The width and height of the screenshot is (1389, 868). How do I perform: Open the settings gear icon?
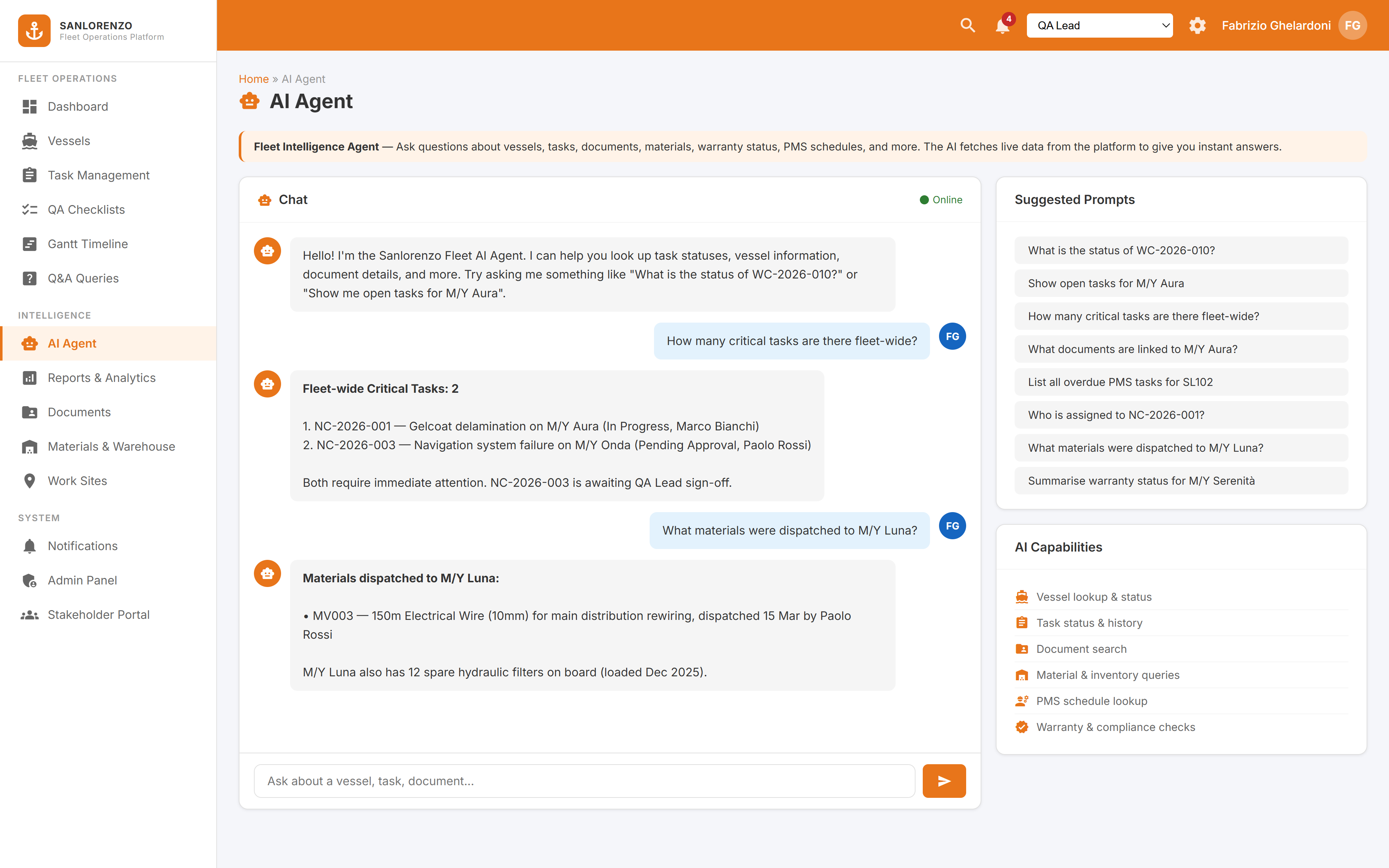click(x=1197, y=25)
